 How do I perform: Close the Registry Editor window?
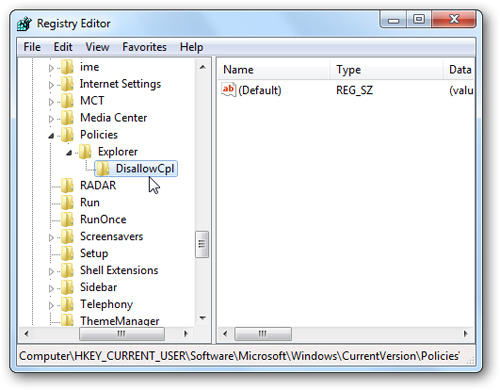pos(454,20)
